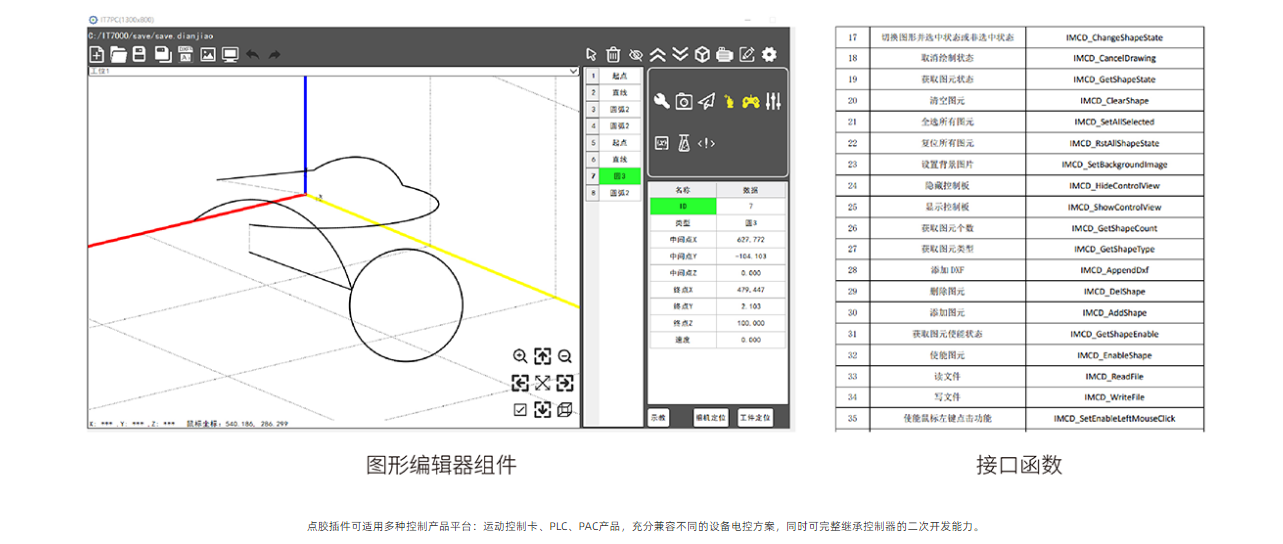Click the 示教 button
The height and width of the screenshot is (544, 1283).
point(658,417)
